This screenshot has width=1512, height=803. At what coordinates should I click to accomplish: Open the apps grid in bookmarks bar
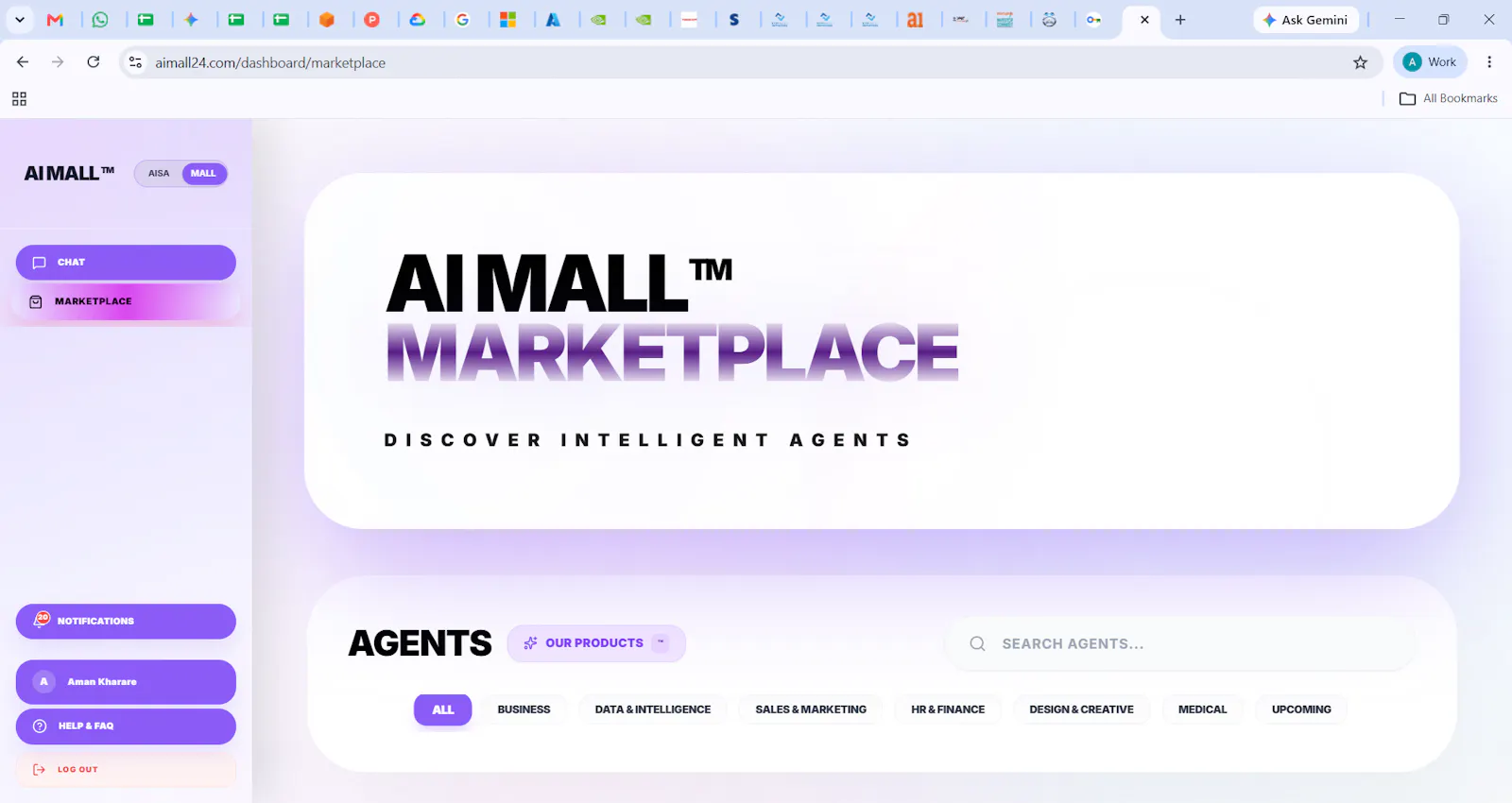click(19, 99)
